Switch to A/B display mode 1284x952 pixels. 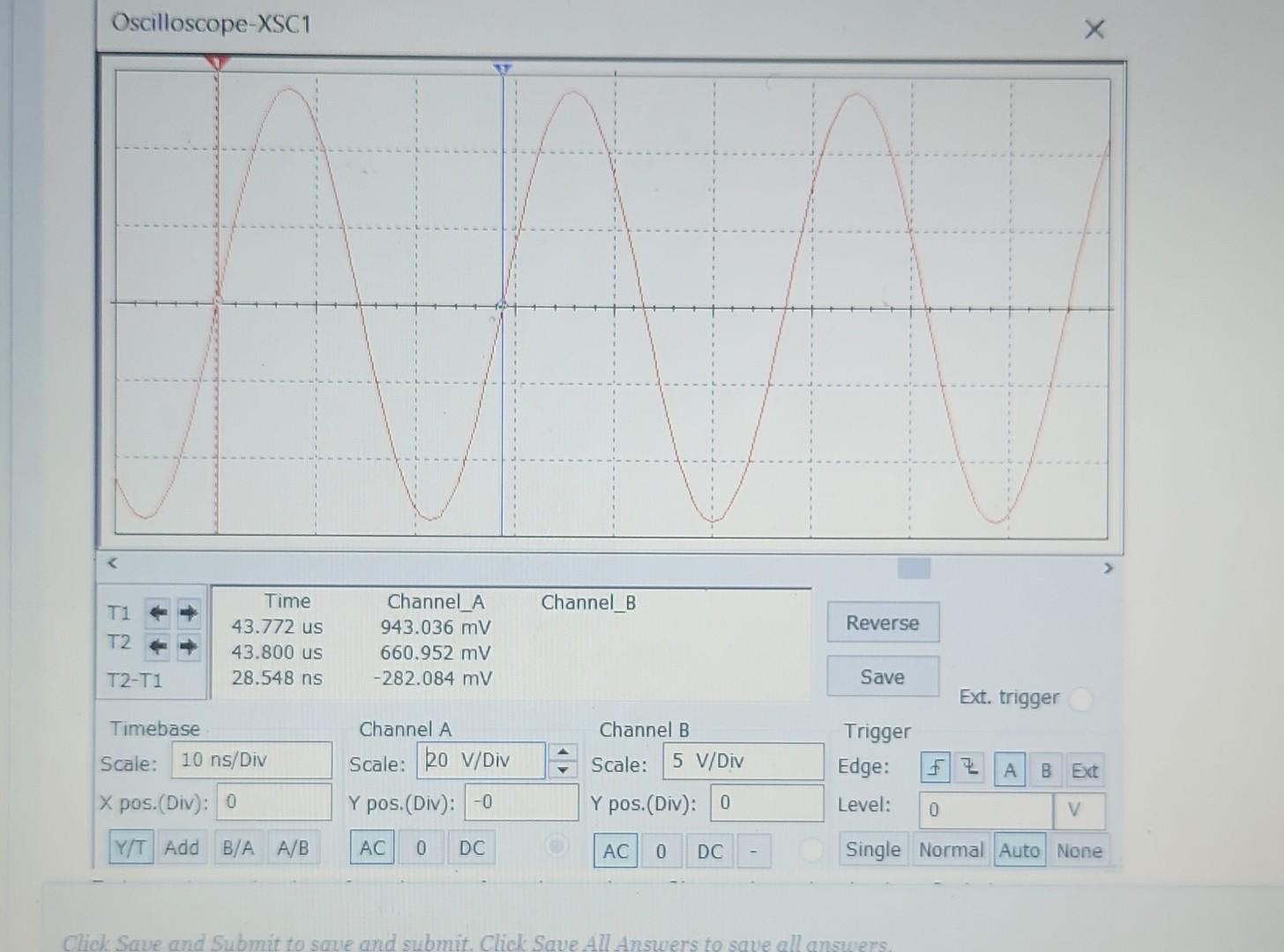(x=292, y=848)
